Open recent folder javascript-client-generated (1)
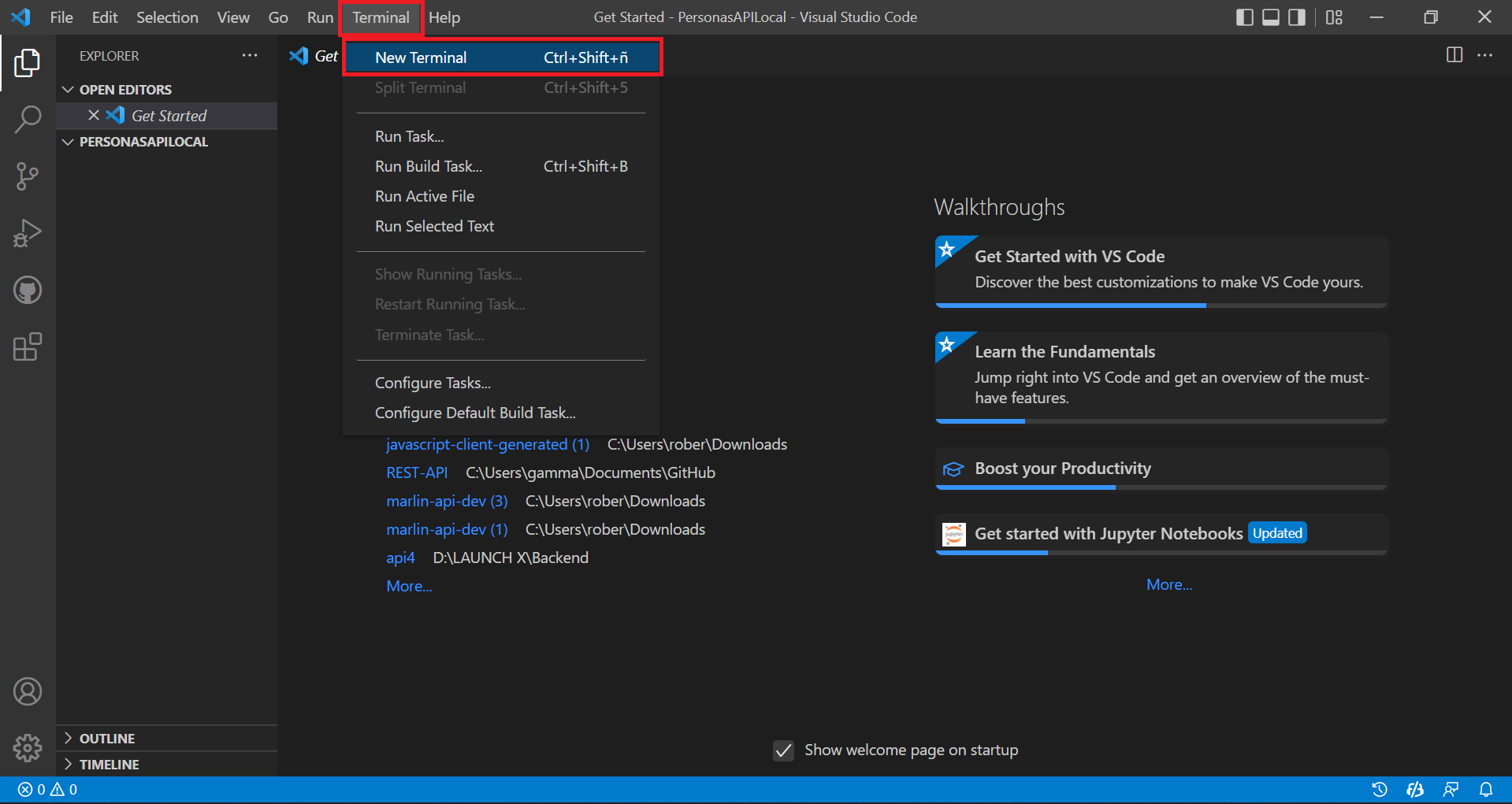This screenshot has width=1512, height=804. 488,444
